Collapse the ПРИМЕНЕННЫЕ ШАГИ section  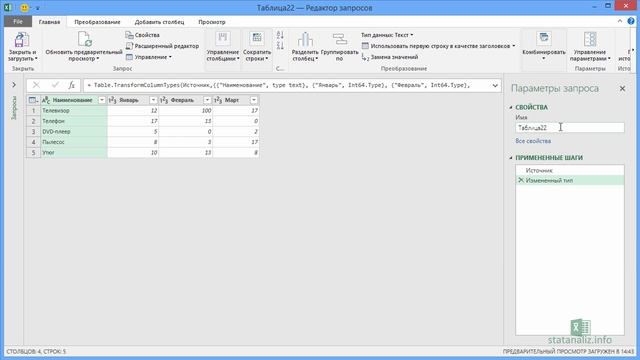pos(511,158)
